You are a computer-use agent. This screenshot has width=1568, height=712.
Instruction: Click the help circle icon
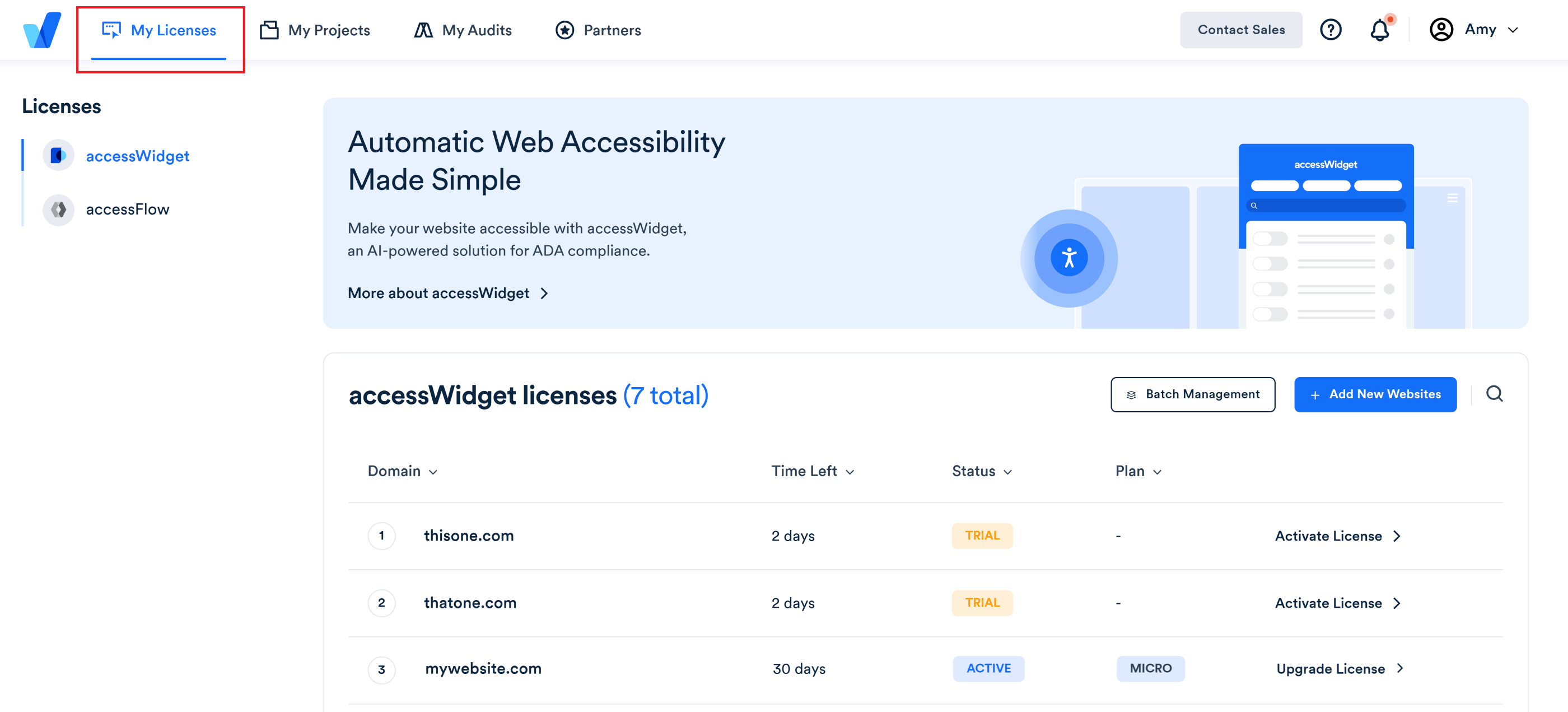pos(1331,29)
